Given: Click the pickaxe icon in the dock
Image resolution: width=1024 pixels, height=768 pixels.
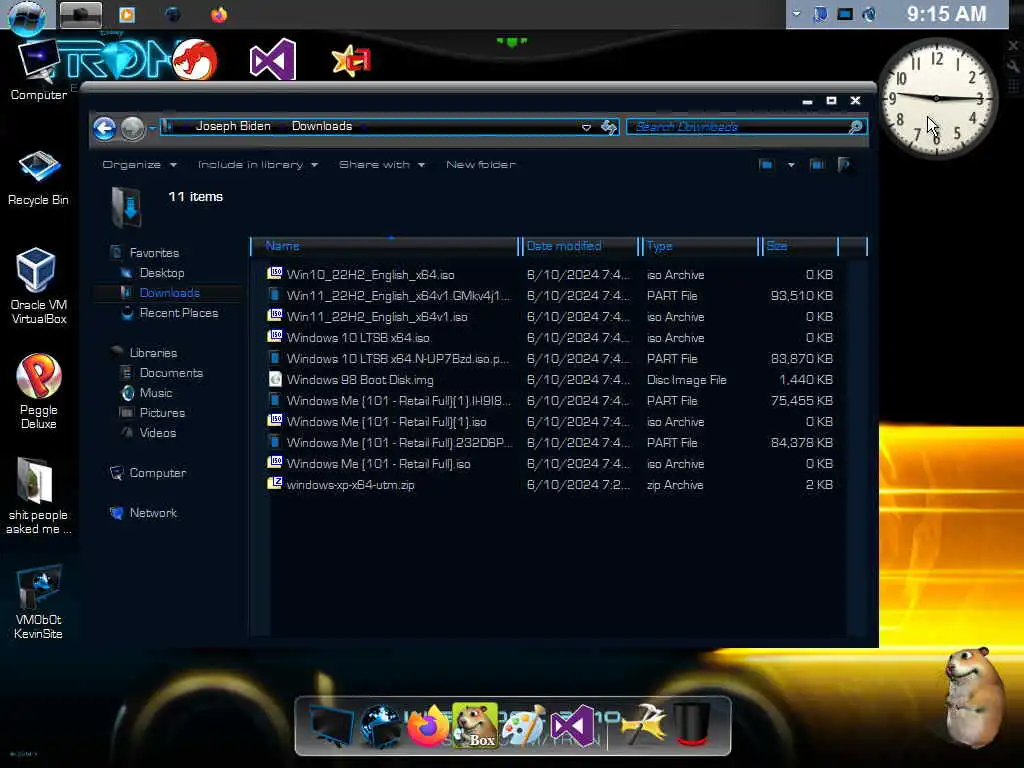Looking at the screenshot, I should click(x=643, y=725).
